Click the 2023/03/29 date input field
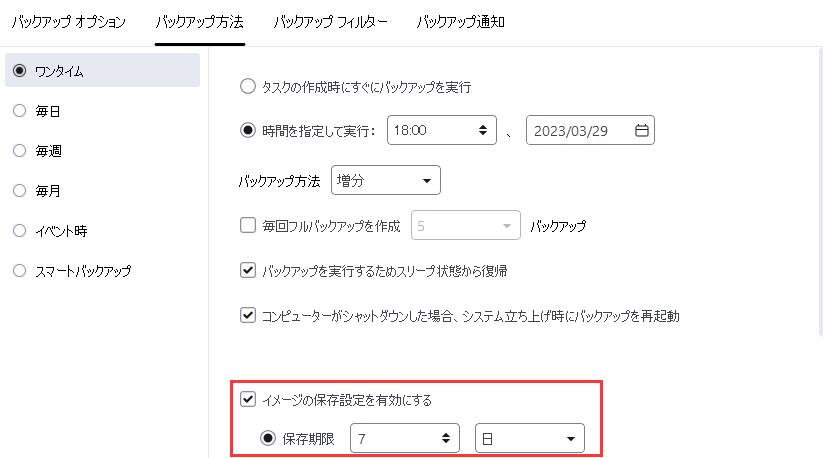Image resolution: width=823 pixels, height=458 pixels. point(578,130)
